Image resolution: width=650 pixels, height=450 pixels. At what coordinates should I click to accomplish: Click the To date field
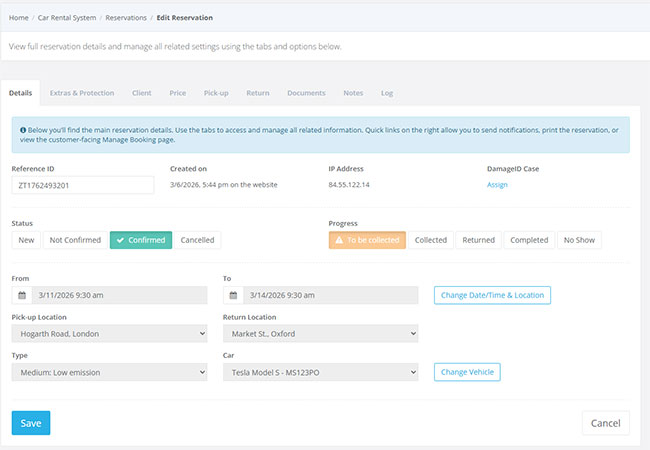pyautogui.click(x=330, y=295)
